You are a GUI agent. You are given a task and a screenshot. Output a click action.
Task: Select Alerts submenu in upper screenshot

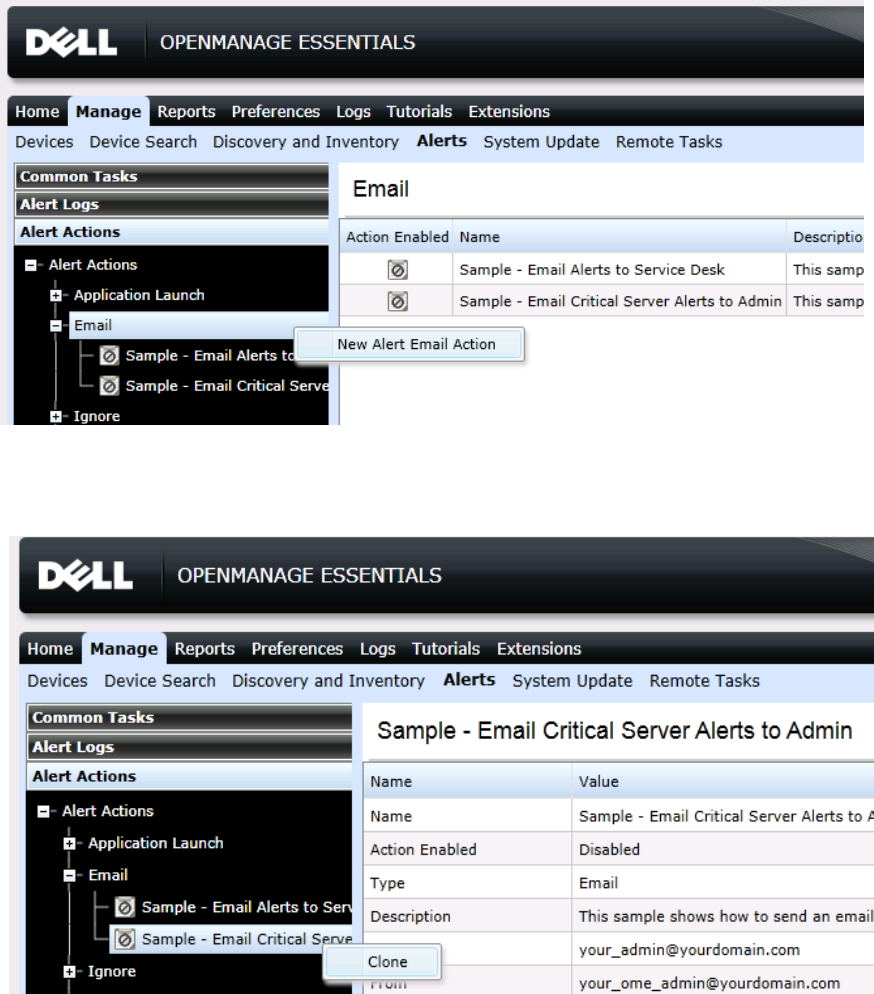pos(442,141)
